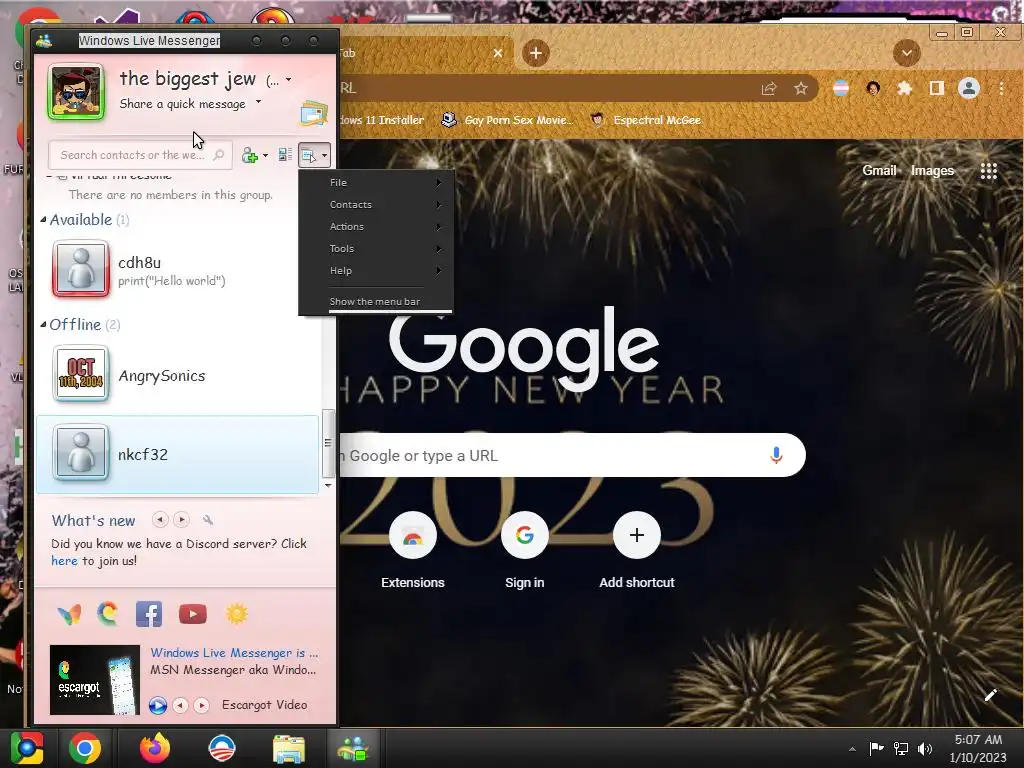
Task: Click the weather sun icon
Action: 236,614
